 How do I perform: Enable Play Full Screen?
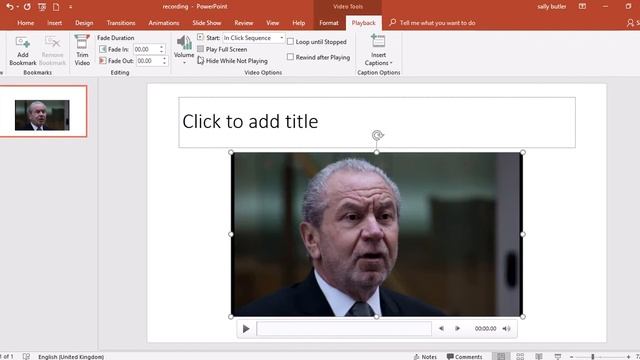tap(222, 49)
